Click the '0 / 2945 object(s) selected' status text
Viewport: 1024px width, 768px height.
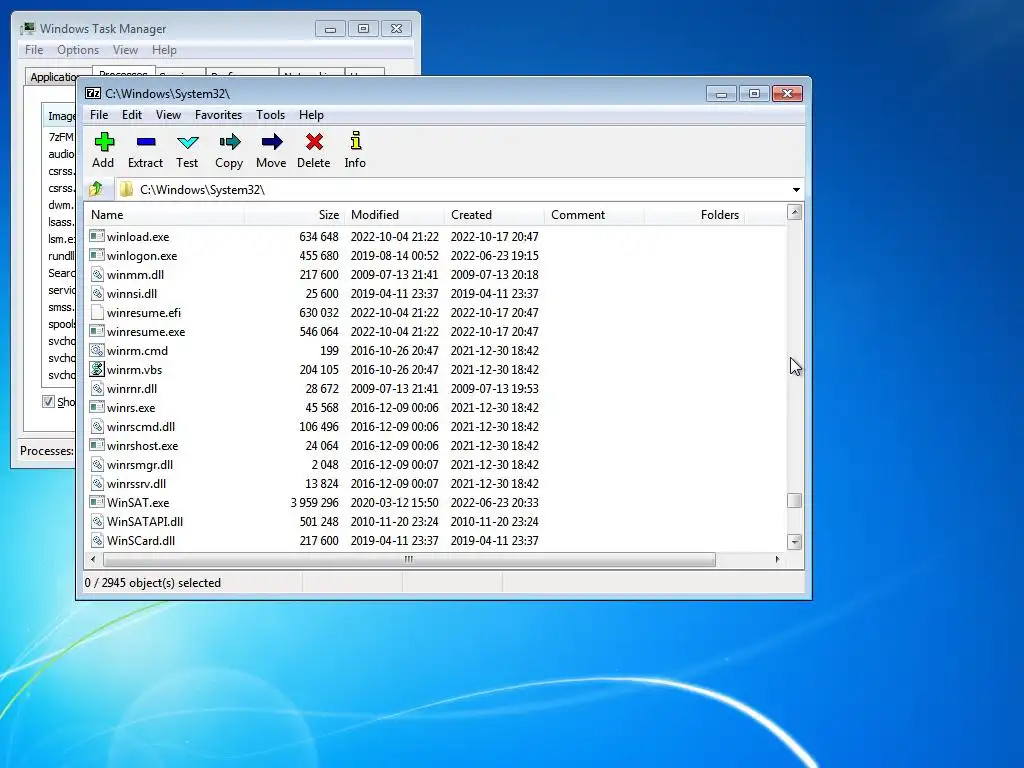pos(153,583)
